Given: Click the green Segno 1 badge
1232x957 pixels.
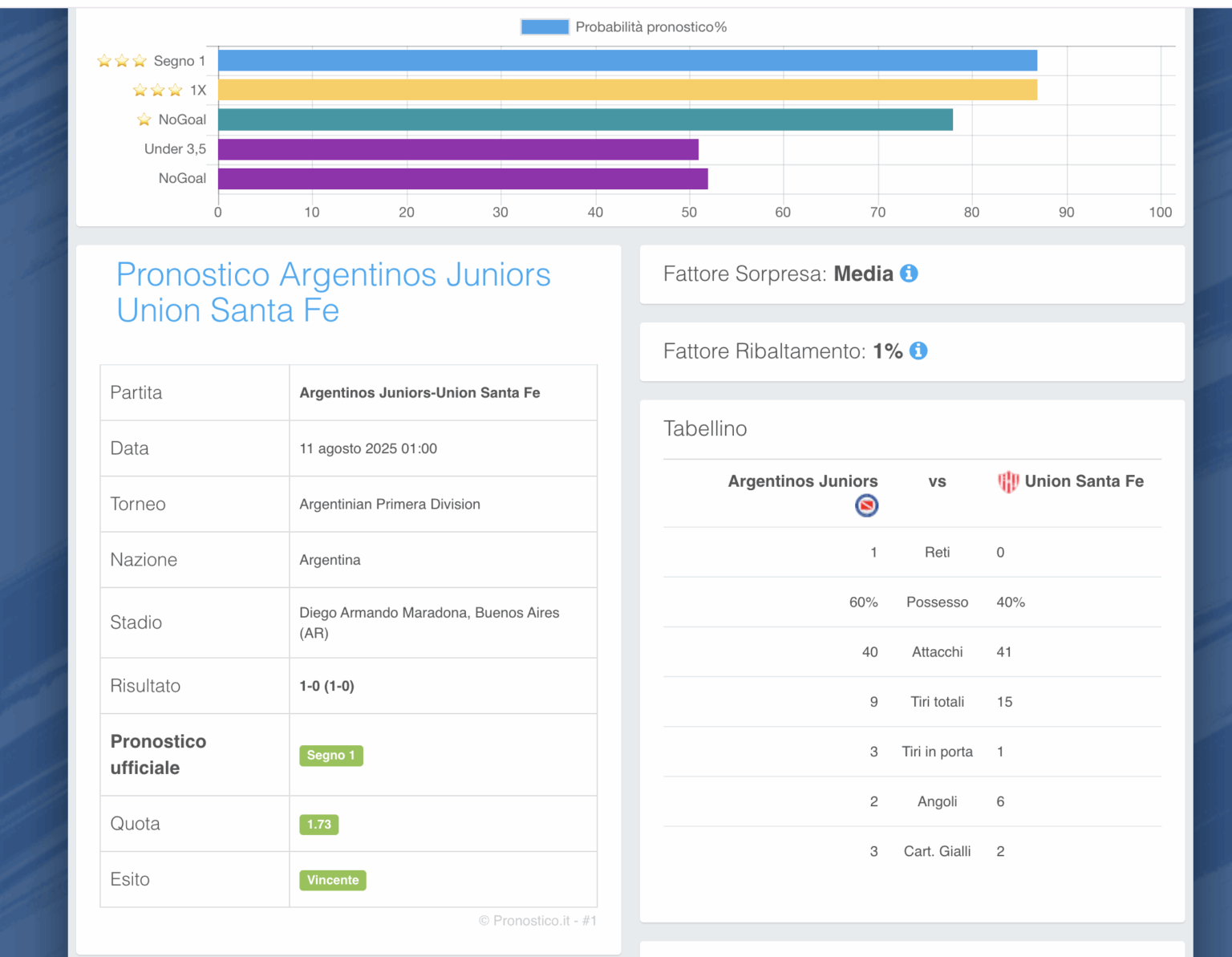Looking at the screenshot, I should pos(330,755).
